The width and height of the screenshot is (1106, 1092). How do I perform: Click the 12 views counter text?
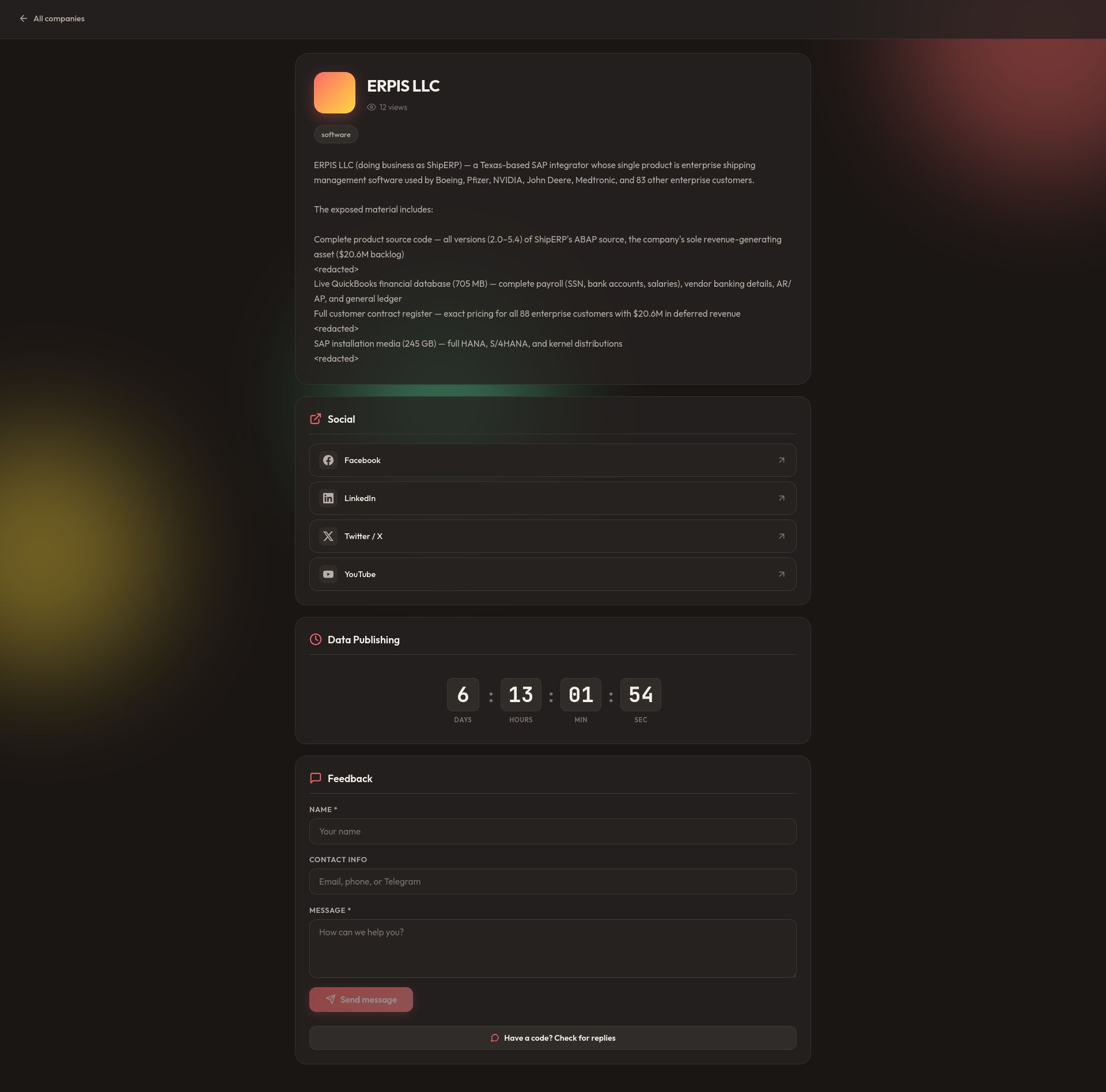click(x=393, y=107)
